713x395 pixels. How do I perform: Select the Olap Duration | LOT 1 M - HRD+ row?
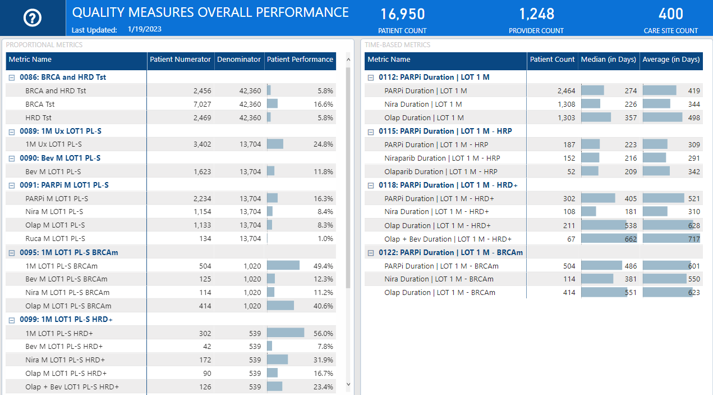coord(534,225)
